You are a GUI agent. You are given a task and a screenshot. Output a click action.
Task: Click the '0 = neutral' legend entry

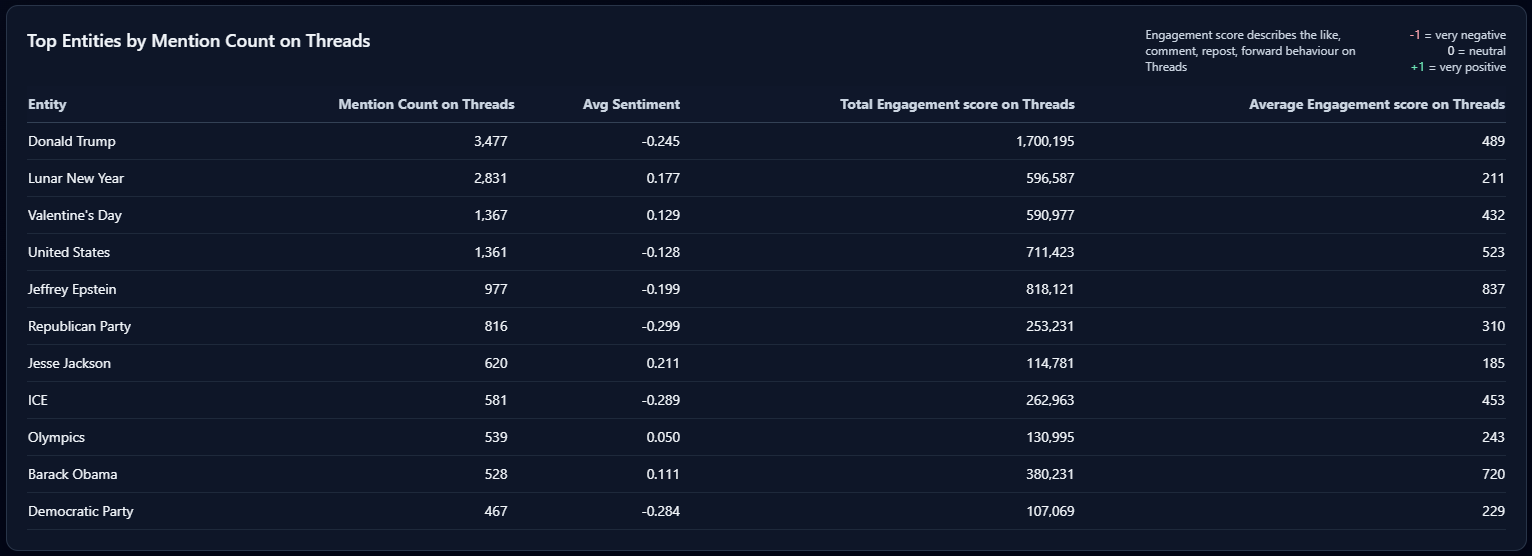pos(1476,51)
